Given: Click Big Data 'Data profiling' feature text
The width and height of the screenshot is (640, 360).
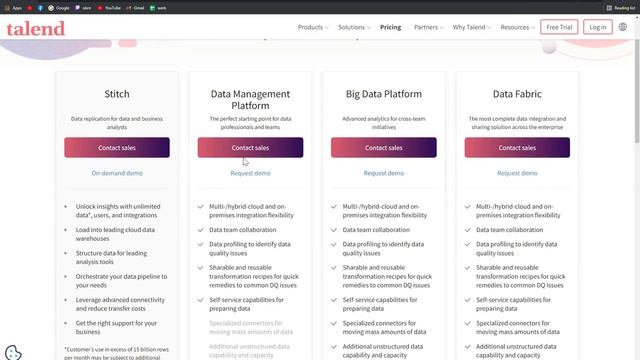Looking at the screenshot, I should tap(383, 249).
